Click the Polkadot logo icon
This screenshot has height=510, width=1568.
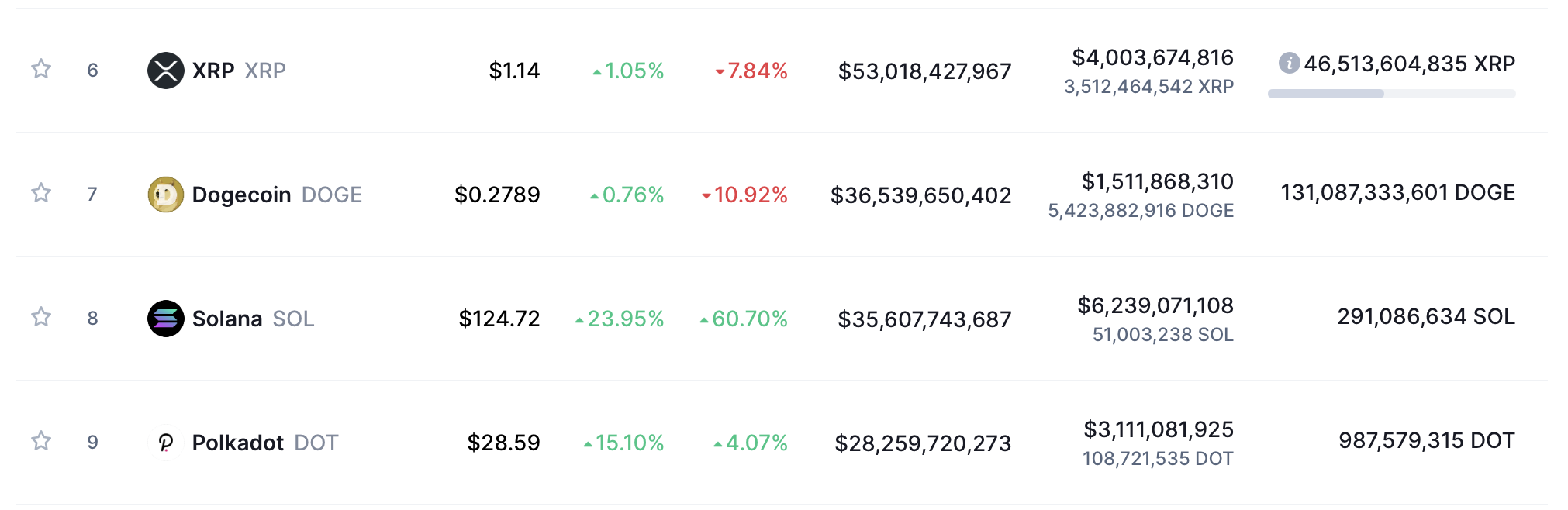166,443
